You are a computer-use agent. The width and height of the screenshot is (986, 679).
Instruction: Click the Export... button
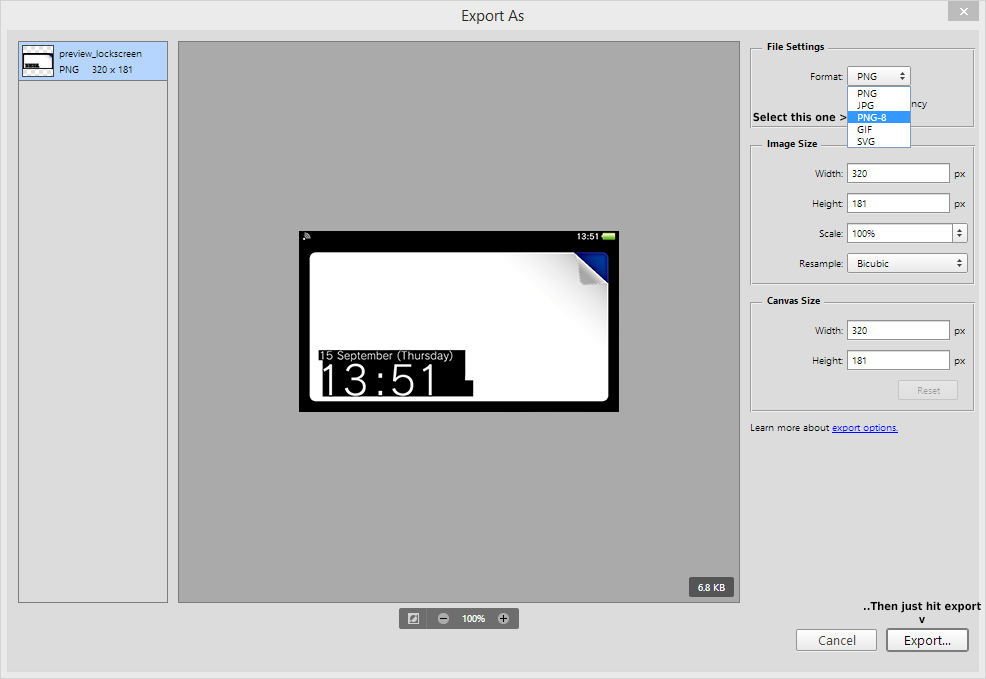pyautogui.click(x=927, y=640)
